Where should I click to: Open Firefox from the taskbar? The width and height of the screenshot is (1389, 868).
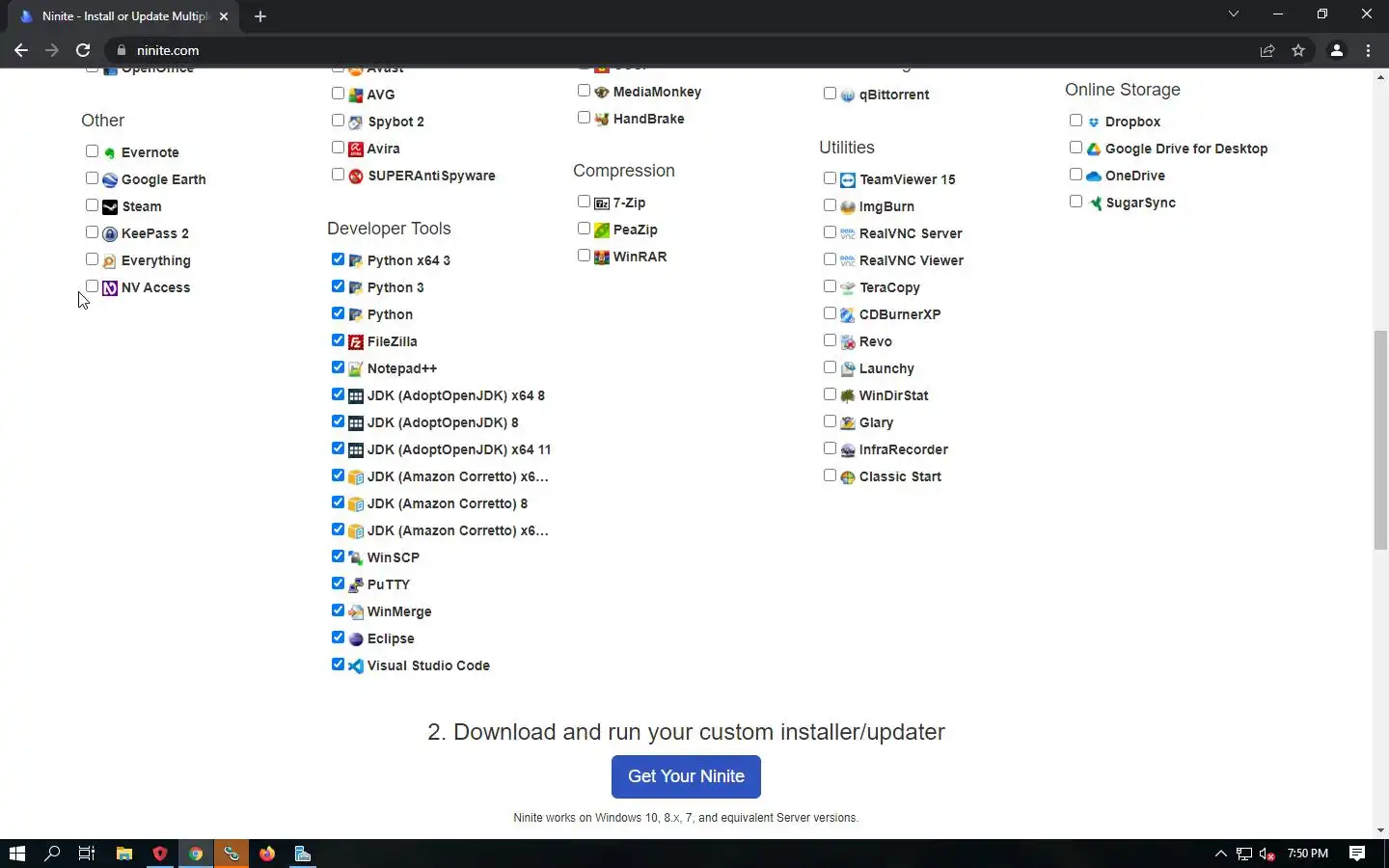pos(267,854)
